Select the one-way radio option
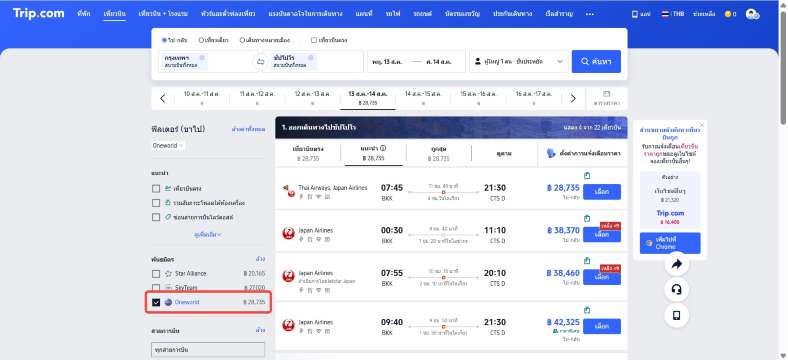 [x=201, y=40]
